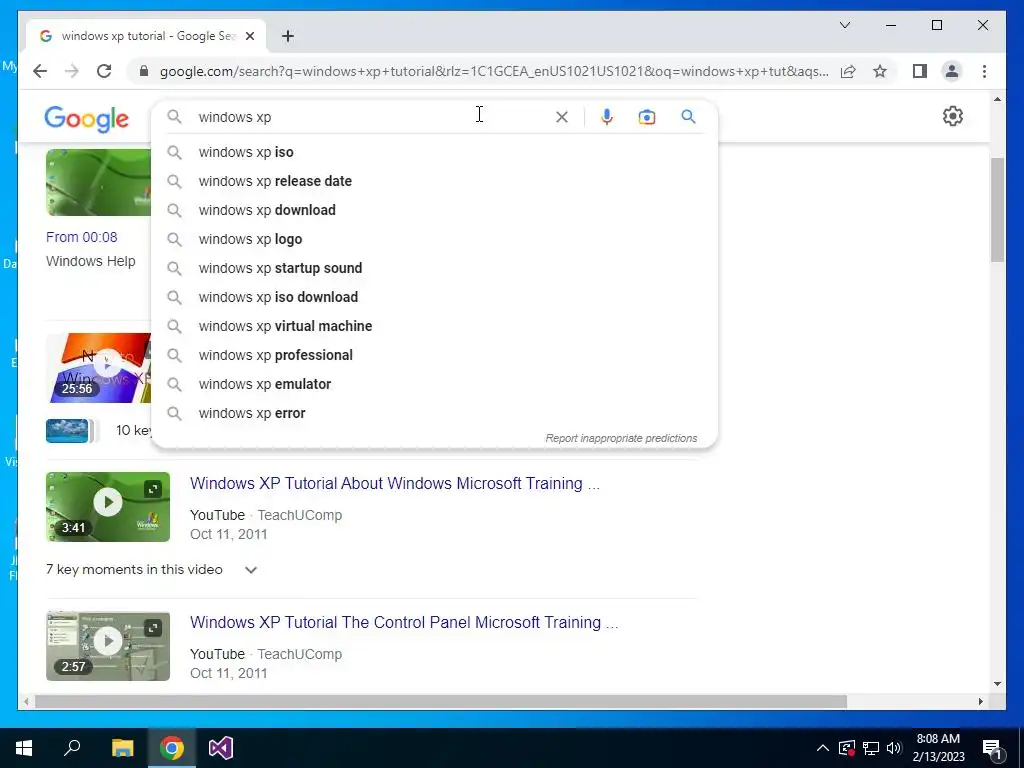Open the tab search chevron in title bar
This screenshot has width=1024, height=768.
point(844,25)
